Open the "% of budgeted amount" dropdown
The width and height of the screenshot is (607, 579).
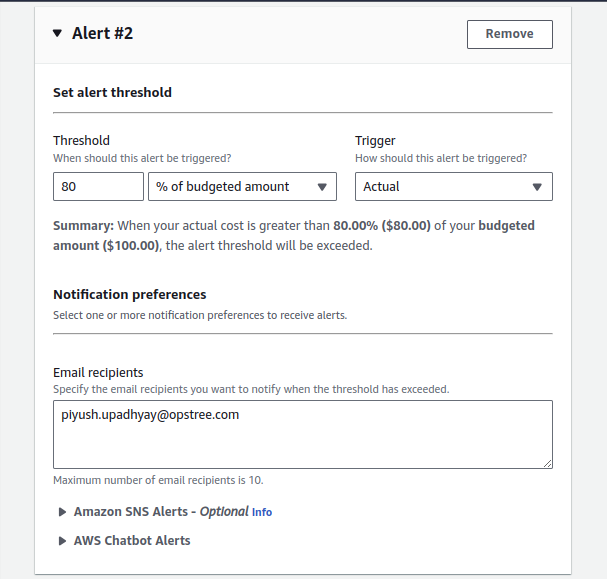tap(242, 187)
